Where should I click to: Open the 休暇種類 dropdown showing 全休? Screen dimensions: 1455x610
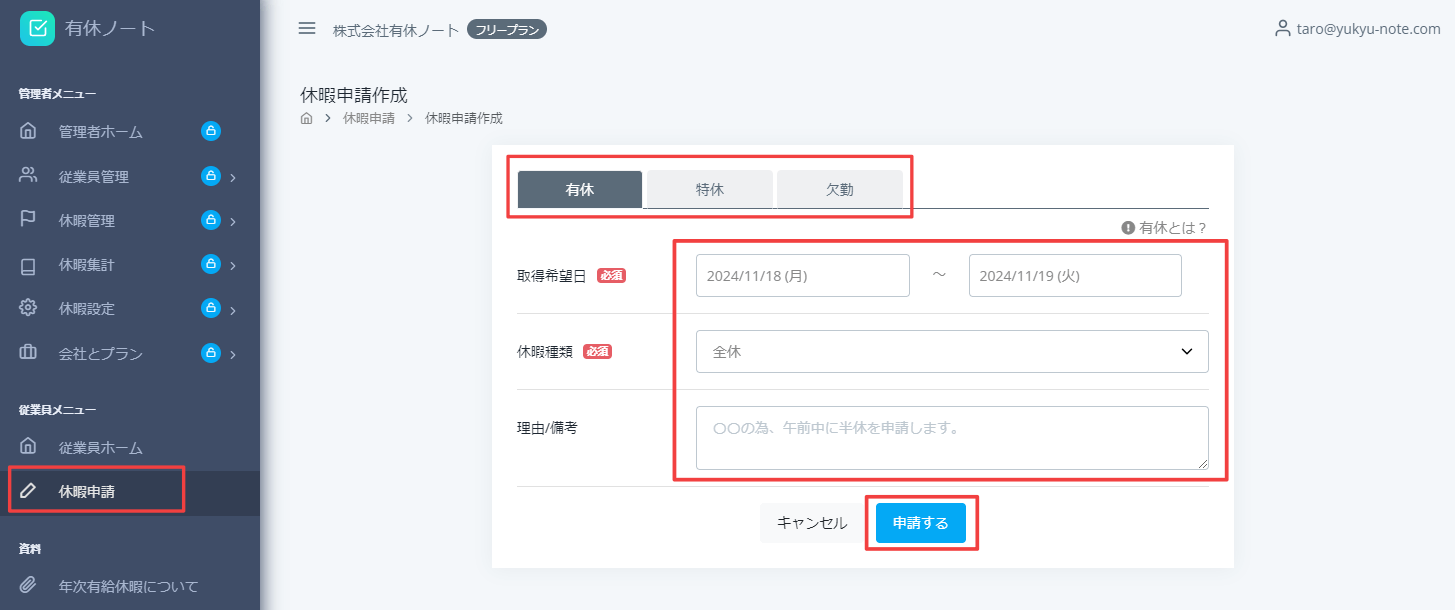tap(951, 352)
